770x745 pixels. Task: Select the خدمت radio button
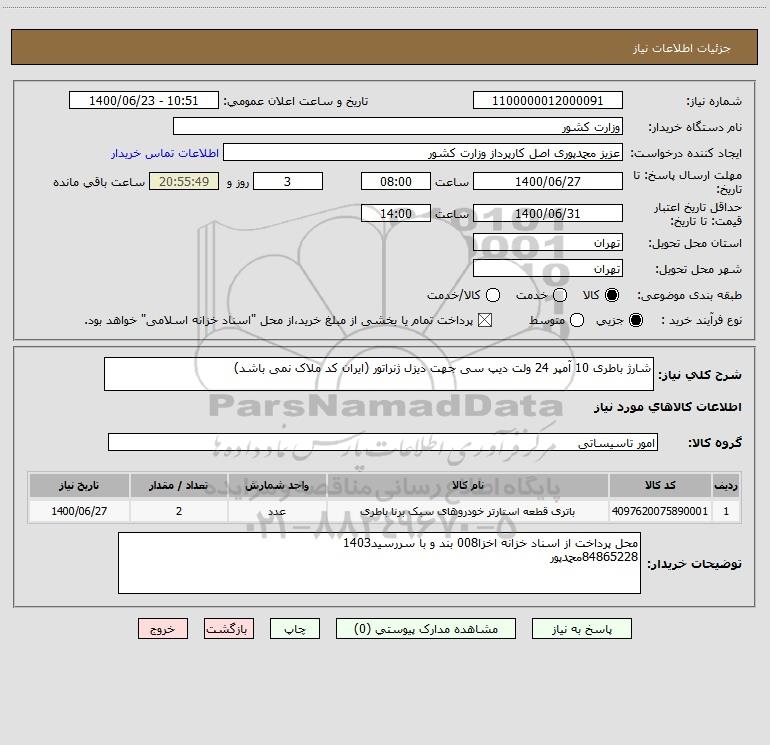(560, 295)
